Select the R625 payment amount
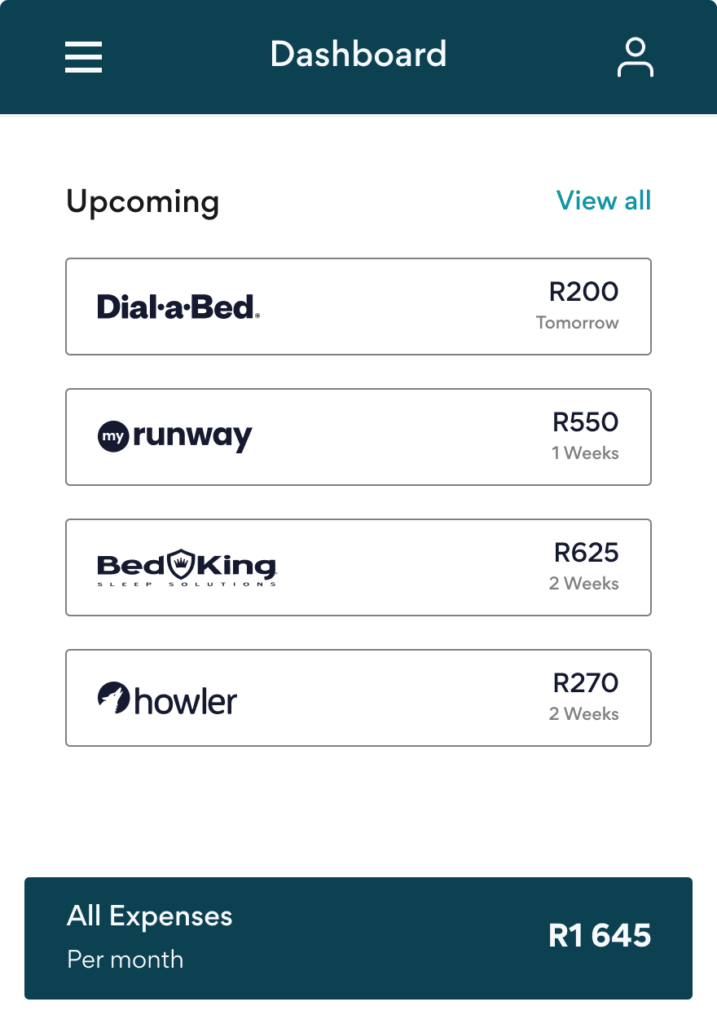Image resolution: width=717 pixels, height=1024 pixels. click(x=586, y=552)
